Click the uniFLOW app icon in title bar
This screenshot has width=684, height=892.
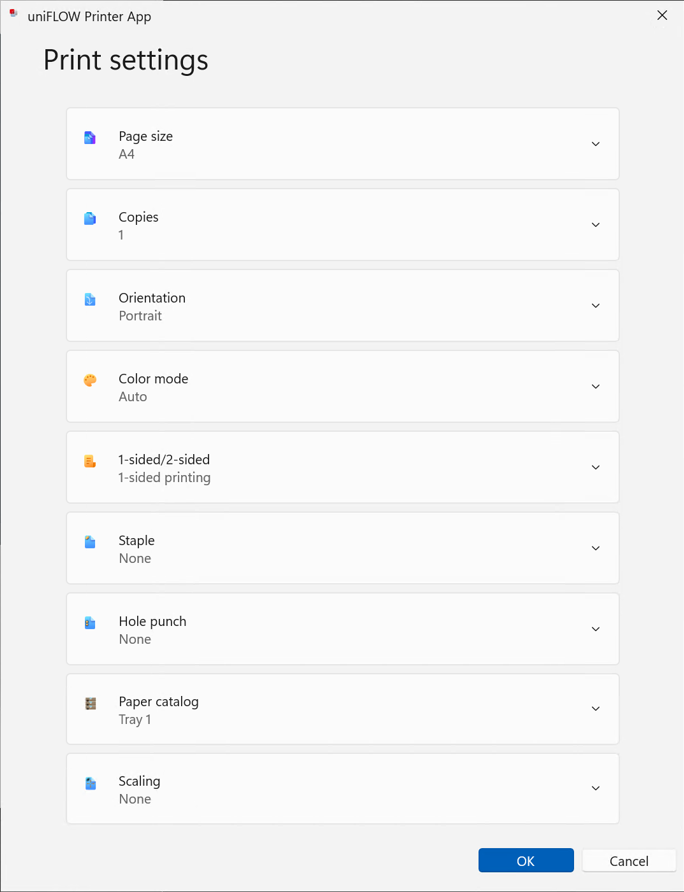coord(13,15)
